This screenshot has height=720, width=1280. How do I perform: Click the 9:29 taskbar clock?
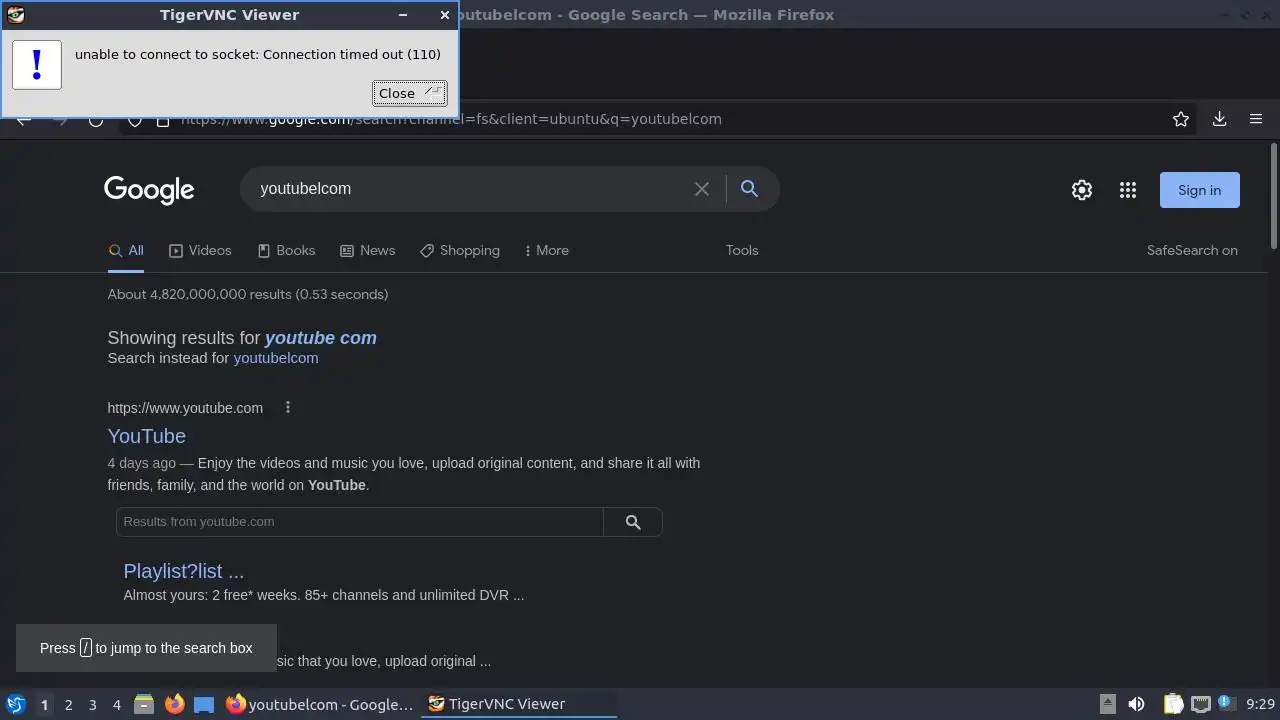tap(1260, 704)
